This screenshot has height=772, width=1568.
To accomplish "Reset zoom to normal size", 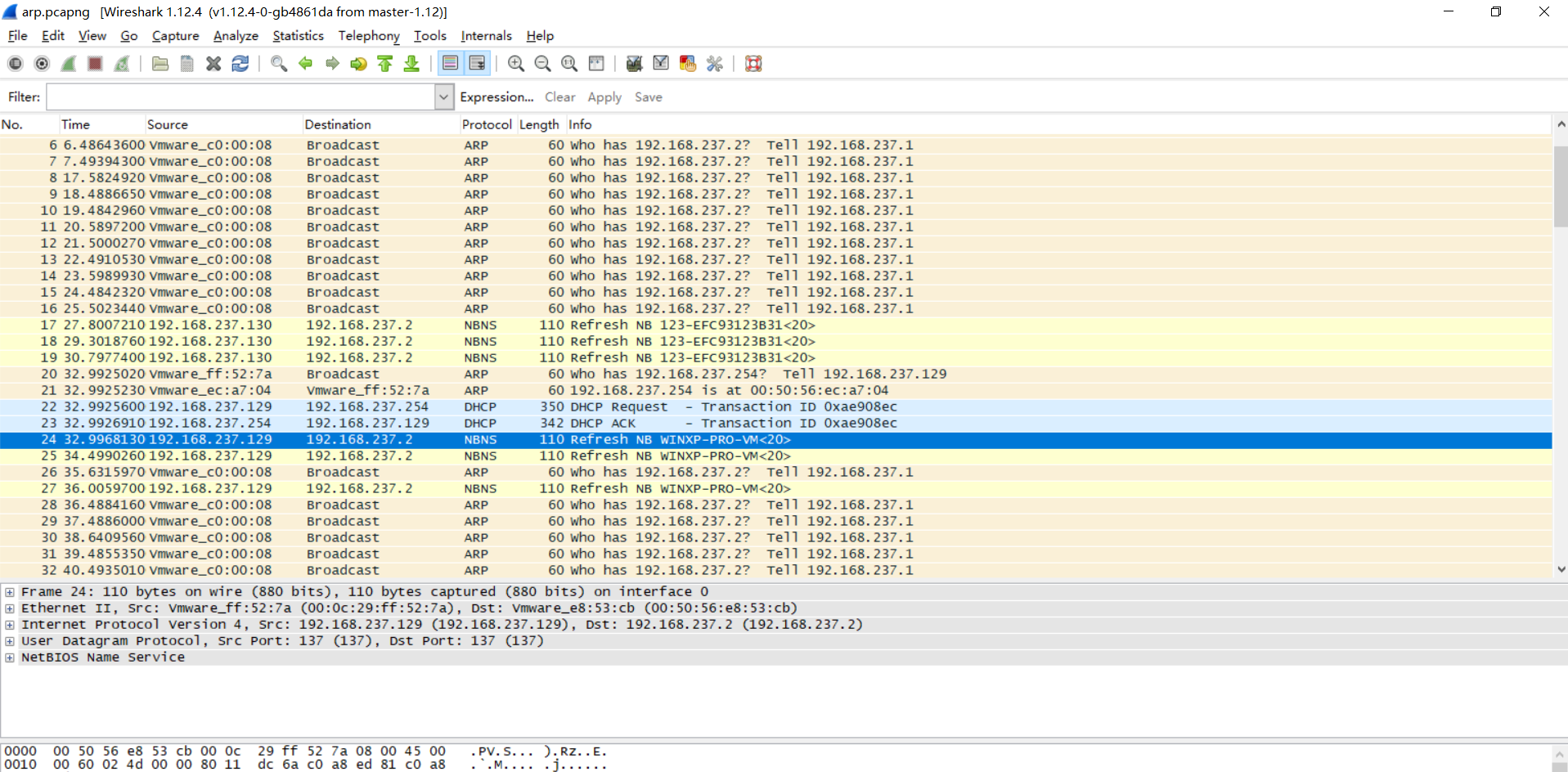I will pyautogui.click(x=569, y=64).
